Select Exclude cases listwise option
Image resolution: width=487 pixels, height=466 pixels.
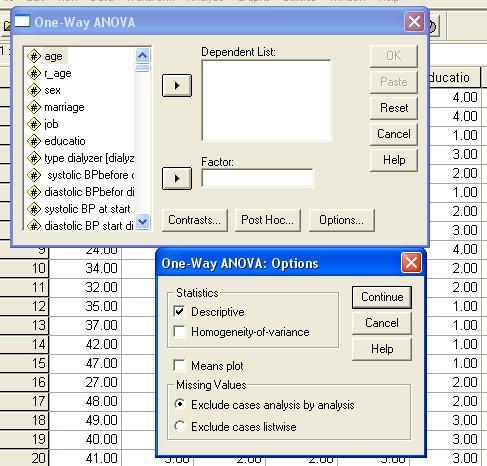(x=180, y=426)
